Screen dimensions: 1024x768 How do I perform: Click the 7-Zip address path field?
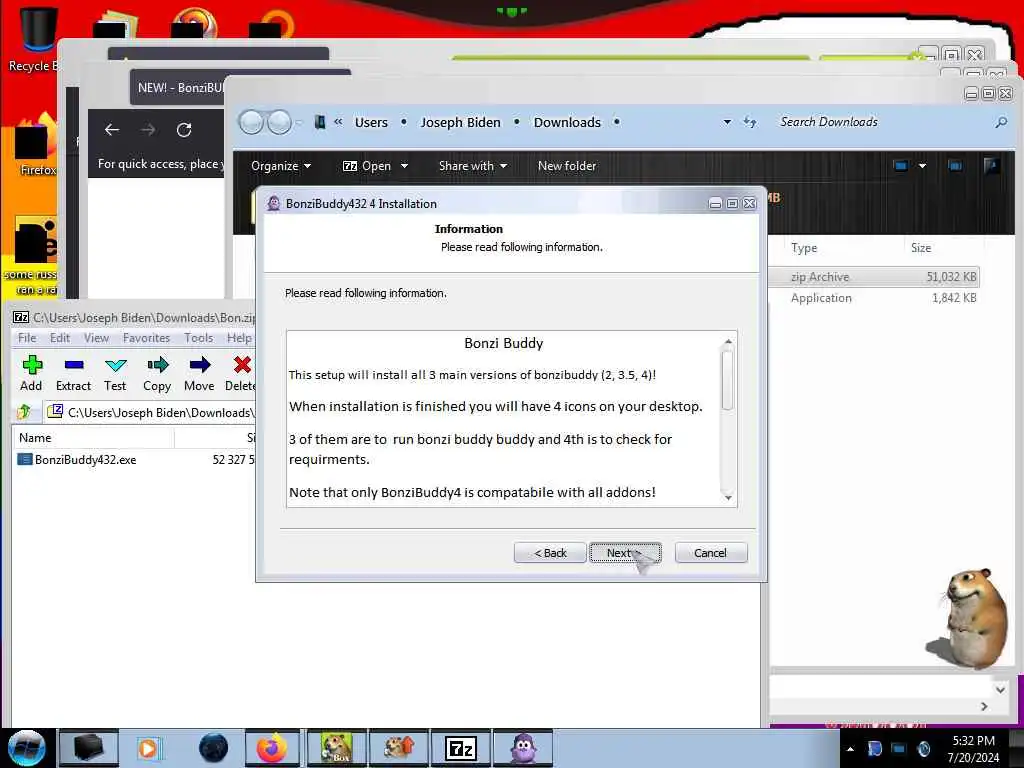pyautogui.click(x=150, y=413)
